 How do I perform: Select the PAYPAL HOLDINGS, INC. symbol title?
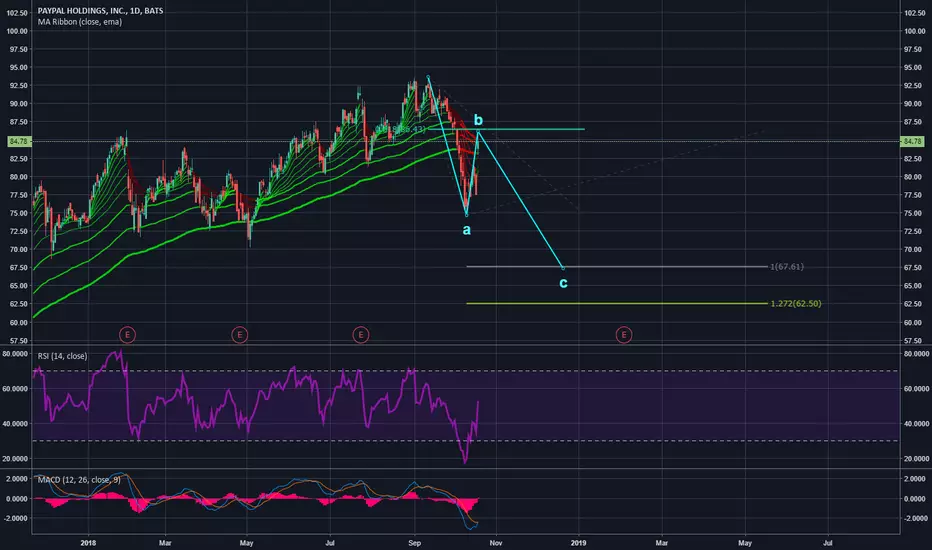[100, 11]
